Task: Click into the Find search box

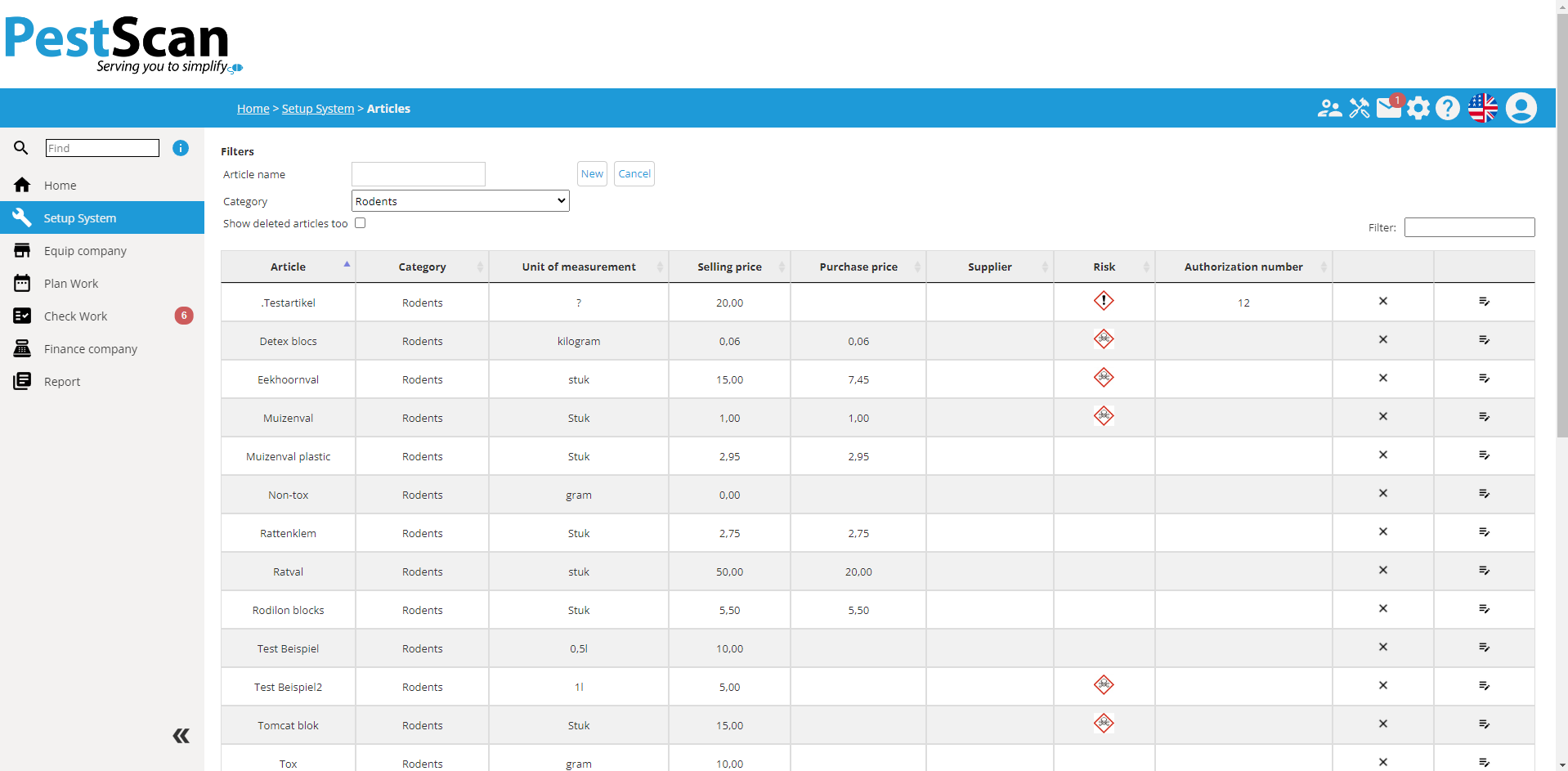Action: pyautogui.click(x=102, y=148)
